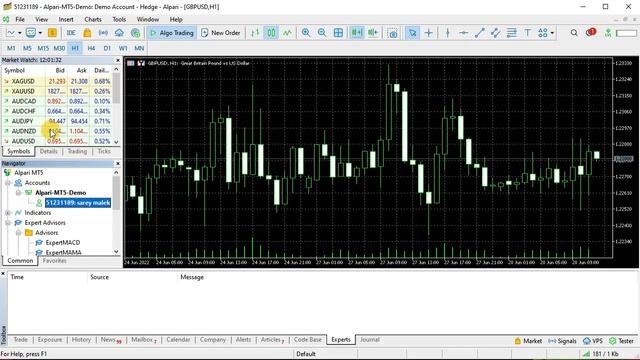
Task: Open the chart profiles dropdown
Action: click(33, 33)
